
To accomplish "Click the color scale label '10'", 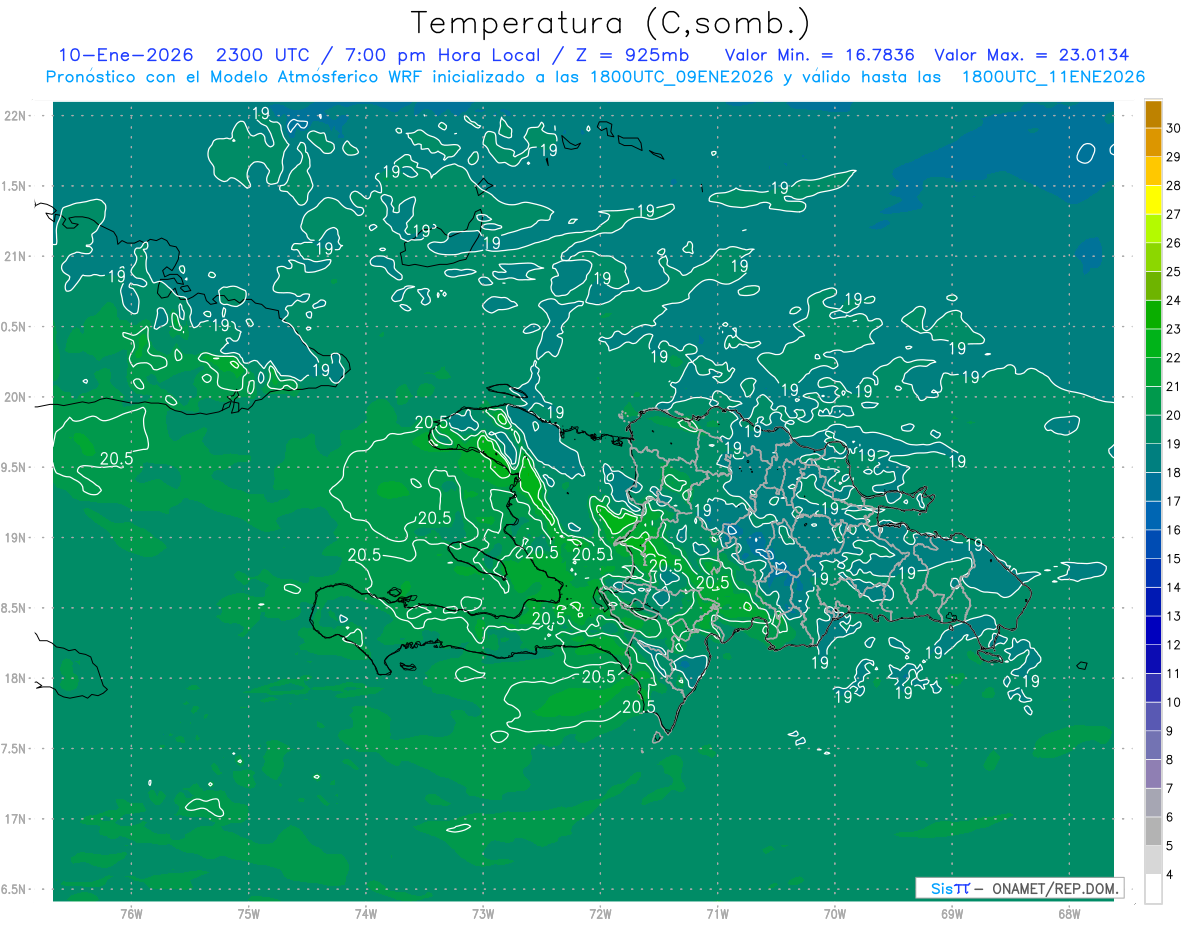I will point(1174,703).
